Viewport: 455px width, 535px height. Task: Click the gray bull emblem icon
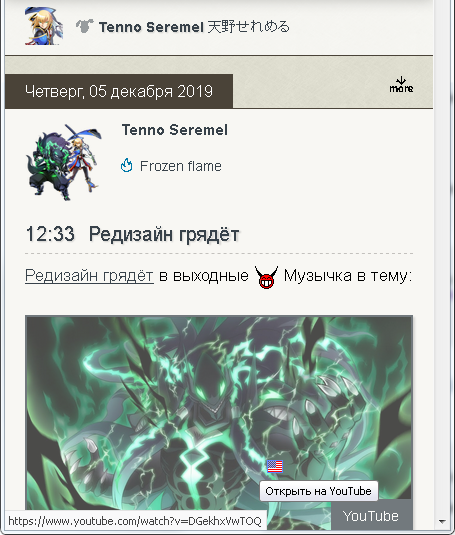tap(84, 26)
